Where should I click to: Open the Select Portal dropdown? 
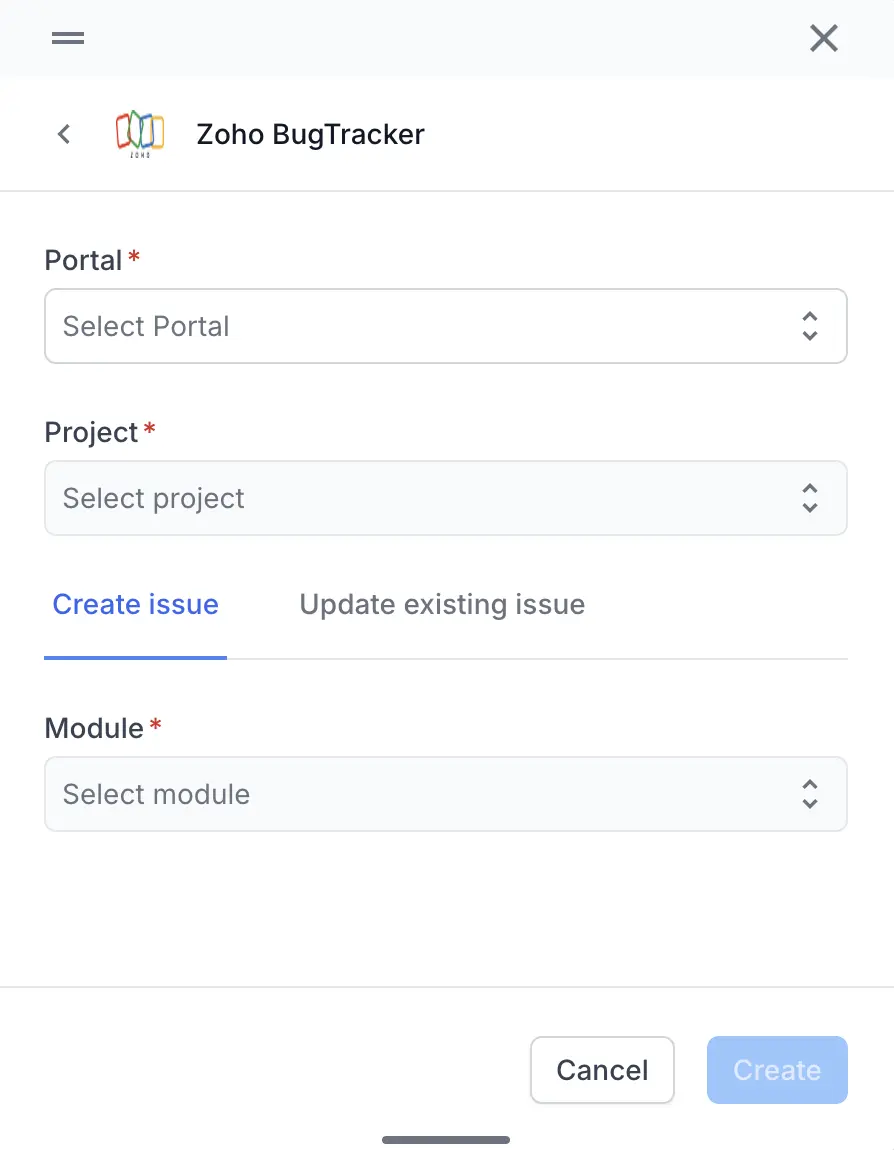tap(446, 326)
